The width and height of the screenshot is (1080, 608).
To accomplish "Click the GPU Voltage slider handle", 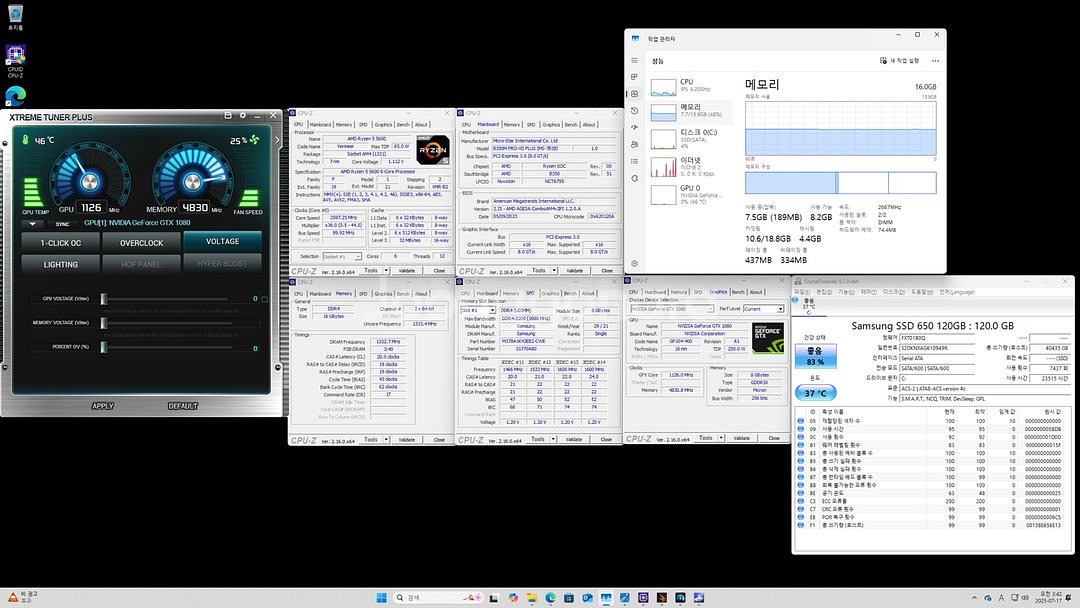I will (x=103, y=299).
